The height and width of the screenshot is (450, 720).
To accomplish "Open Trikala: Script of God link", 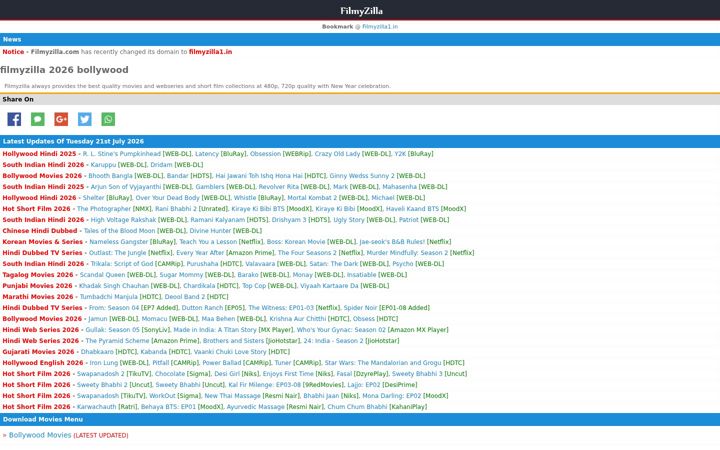I will (122, 264).
